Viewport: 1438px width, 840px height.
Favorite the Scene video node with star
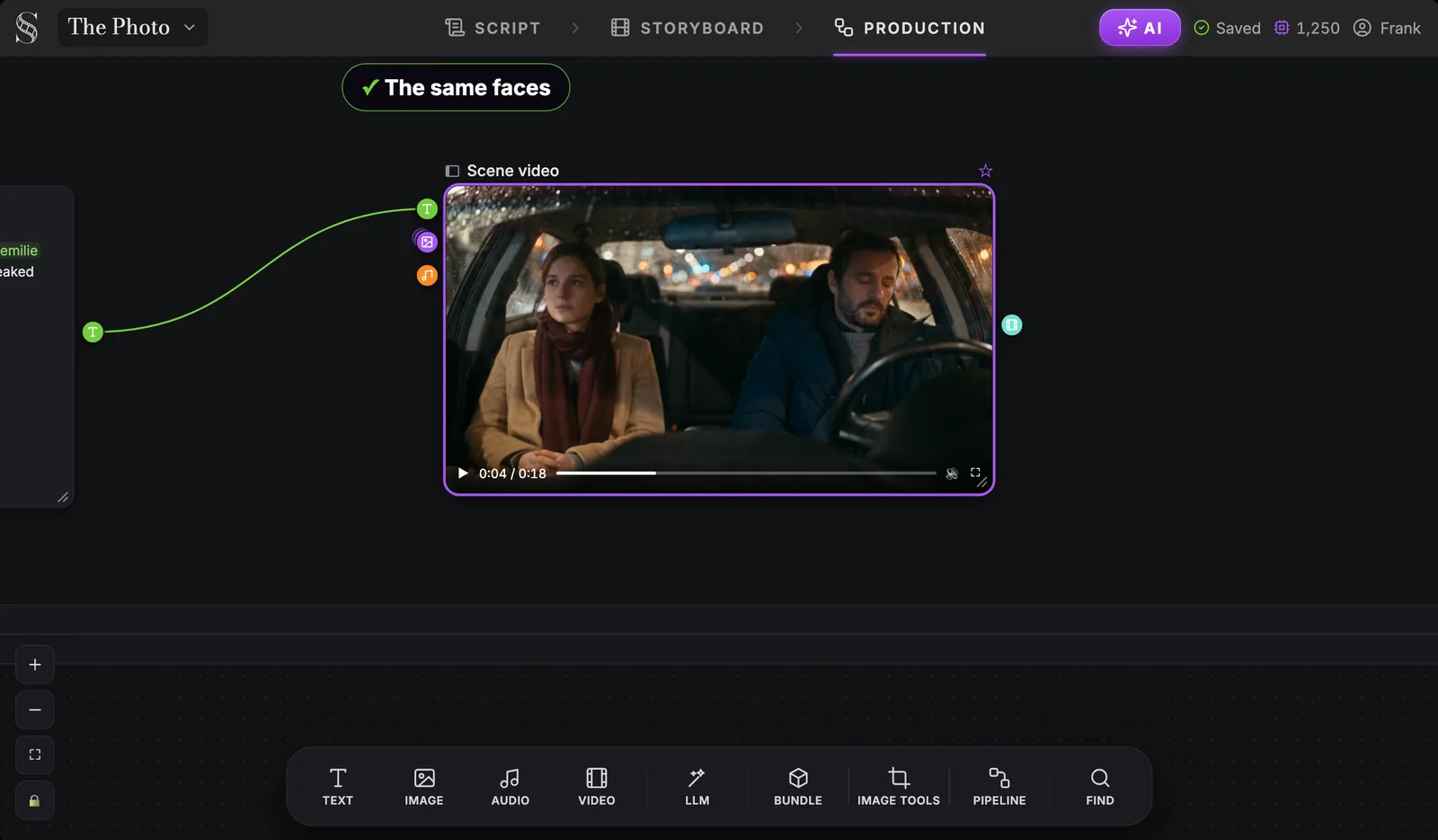986,171
